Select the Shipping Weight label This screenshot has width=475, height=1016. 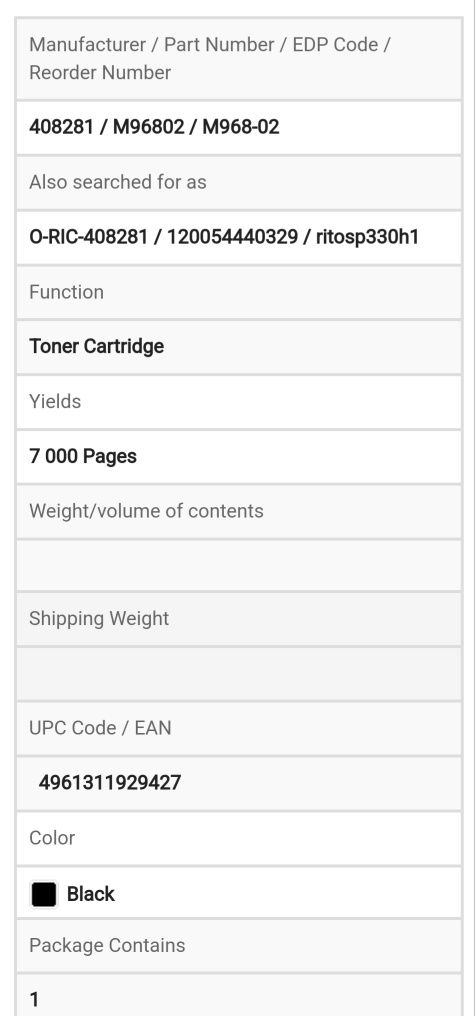click(x=99, y=618)
